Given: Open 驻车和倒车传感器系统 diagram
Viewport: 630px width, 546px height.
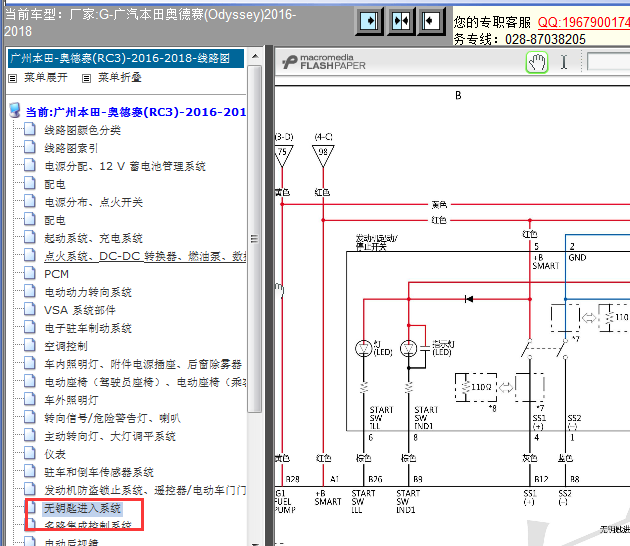Looking at the screenshot, I should point(99,472).
